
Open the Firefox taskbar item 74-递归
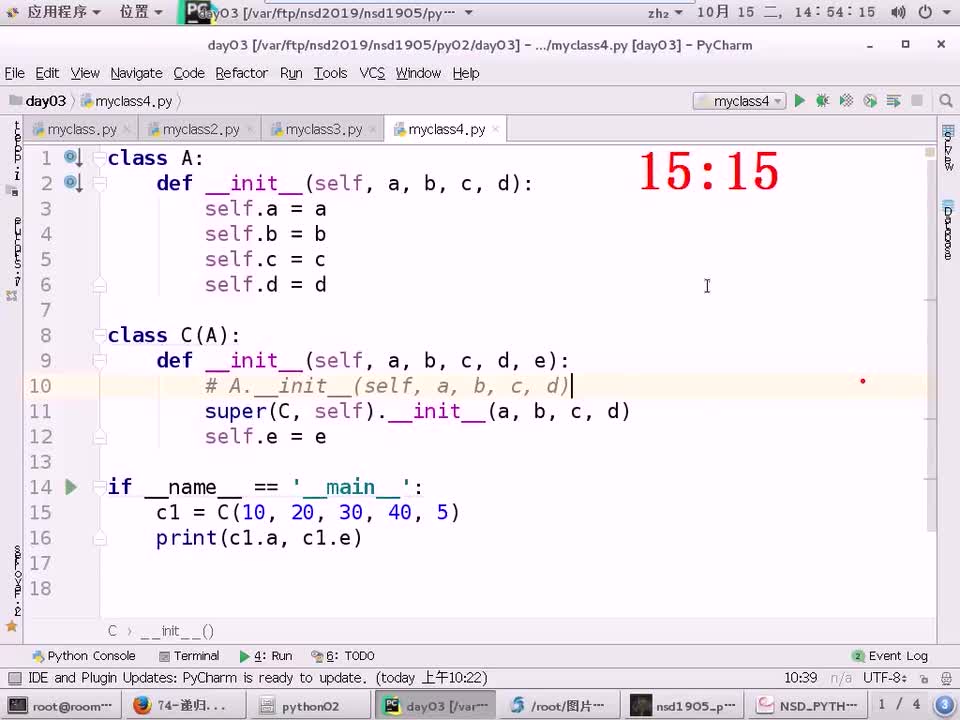[184, 705]
